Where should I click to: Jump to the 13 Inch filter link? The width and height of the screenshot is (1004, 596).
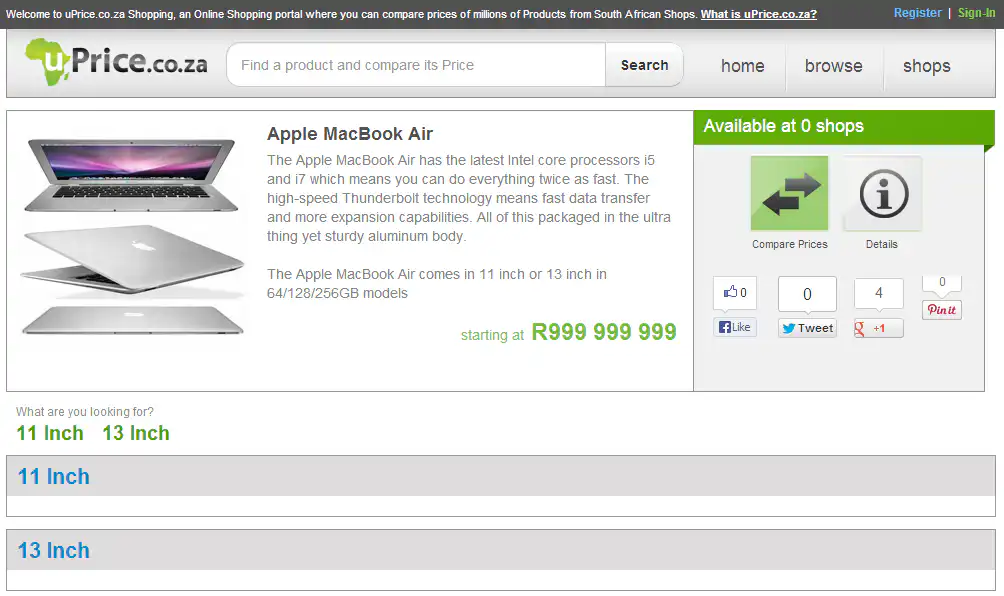click(136, 433)
